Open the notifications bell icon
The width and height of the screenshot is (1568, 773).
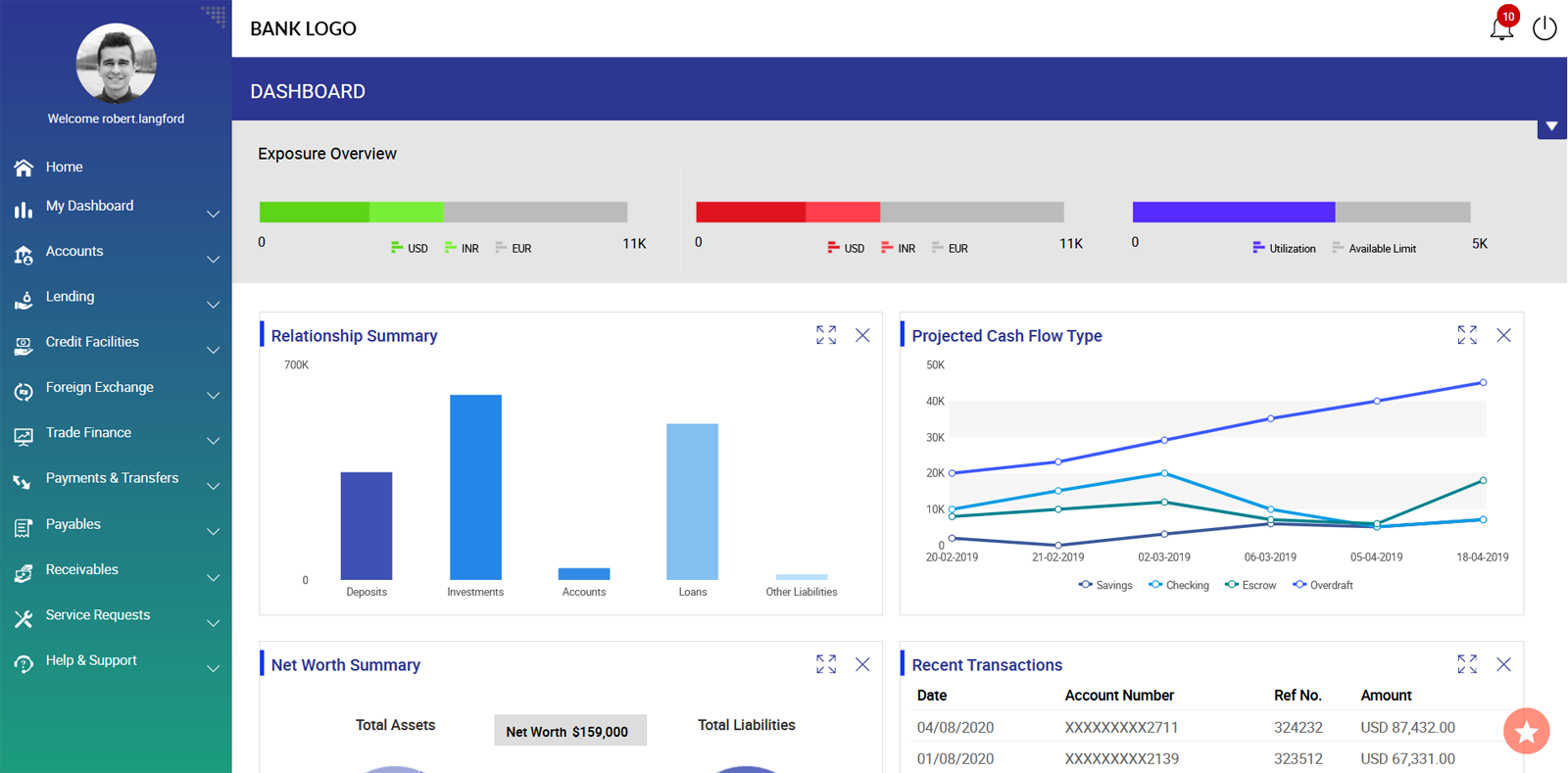tap(1500, 28)
